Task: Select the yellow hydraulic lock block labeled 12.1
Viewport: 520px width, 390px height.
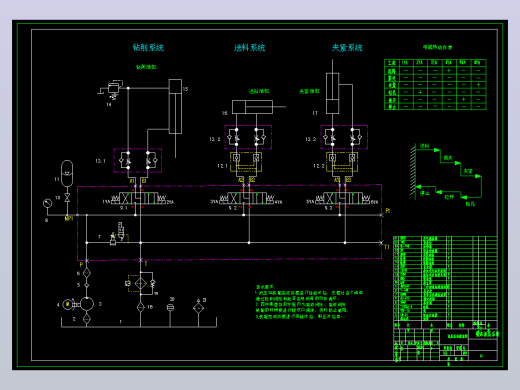Action: click(246, 162)
